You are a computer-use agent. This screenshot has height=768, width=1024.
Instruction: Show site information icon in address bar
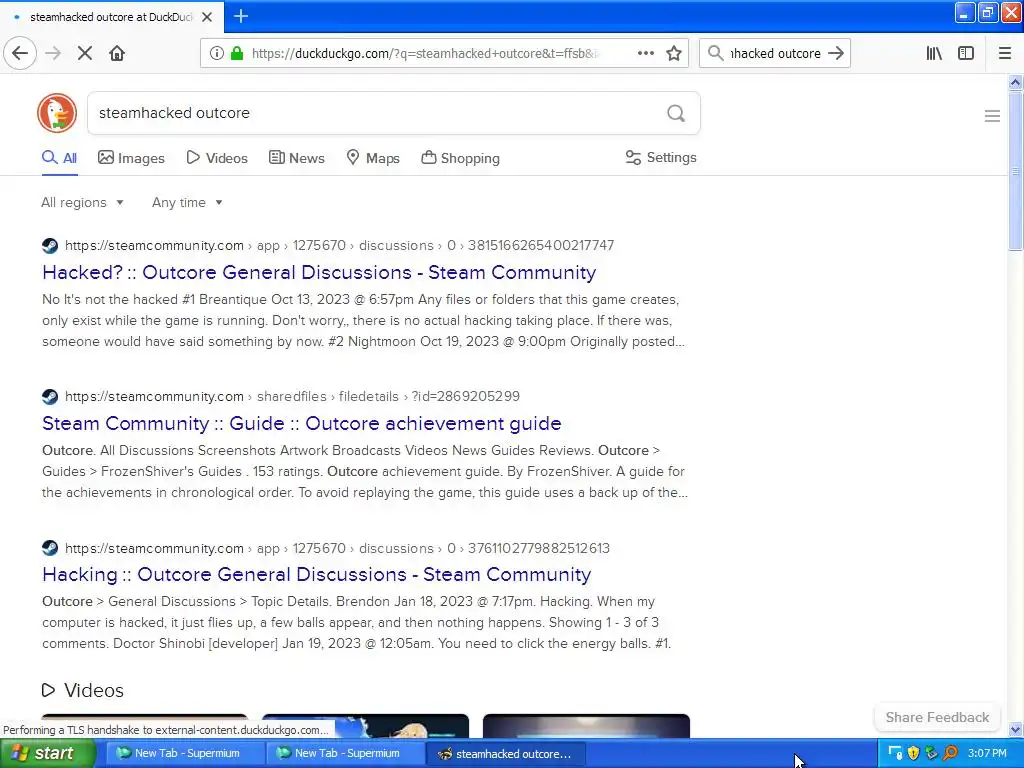coord(216,53)
